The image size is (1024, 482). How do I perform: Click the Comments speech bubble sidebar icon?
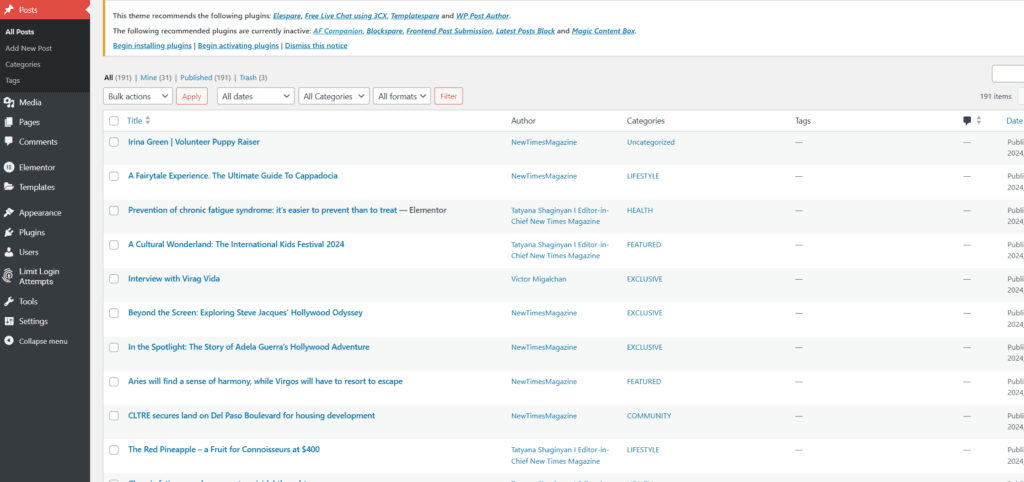click(x=9, y=142)
